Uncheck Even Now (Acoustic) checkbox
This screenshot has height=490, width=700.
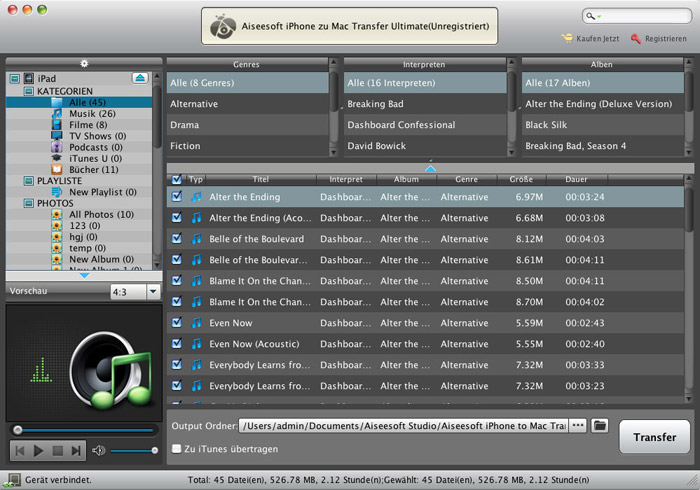(x=177, y=343)
